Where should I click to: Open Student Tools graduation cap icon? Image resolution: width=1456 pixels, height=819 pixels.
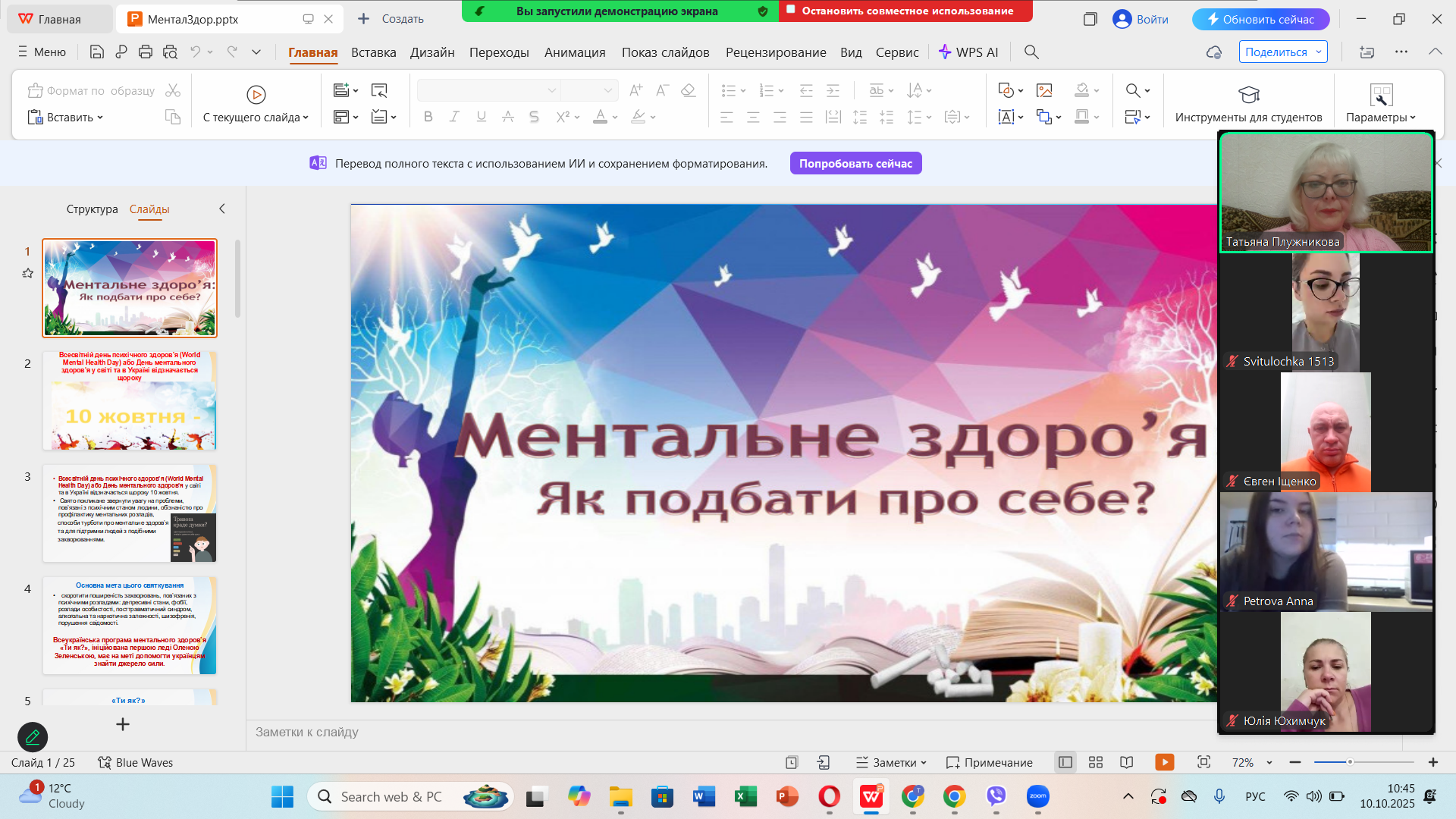pos(1248,94)
